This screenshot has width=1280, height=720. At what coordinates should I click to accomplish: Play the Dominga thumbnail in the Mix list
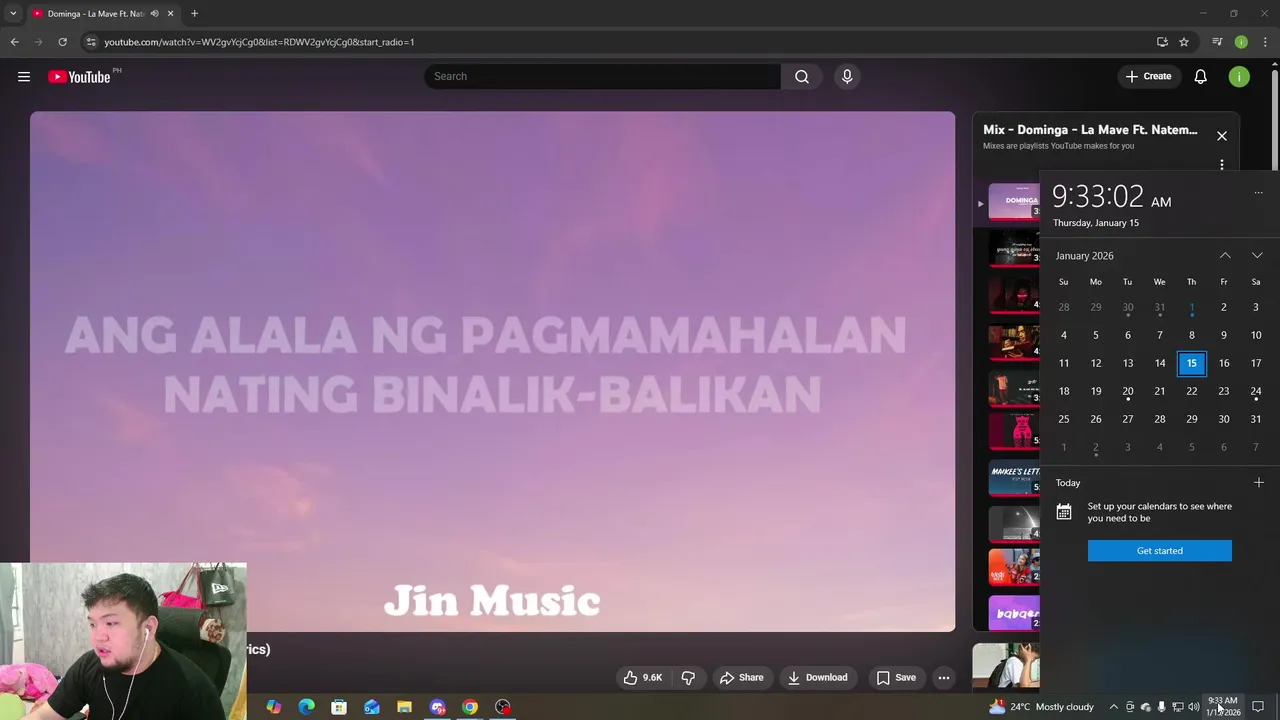pyautogui.click(x=1014, y=201)
